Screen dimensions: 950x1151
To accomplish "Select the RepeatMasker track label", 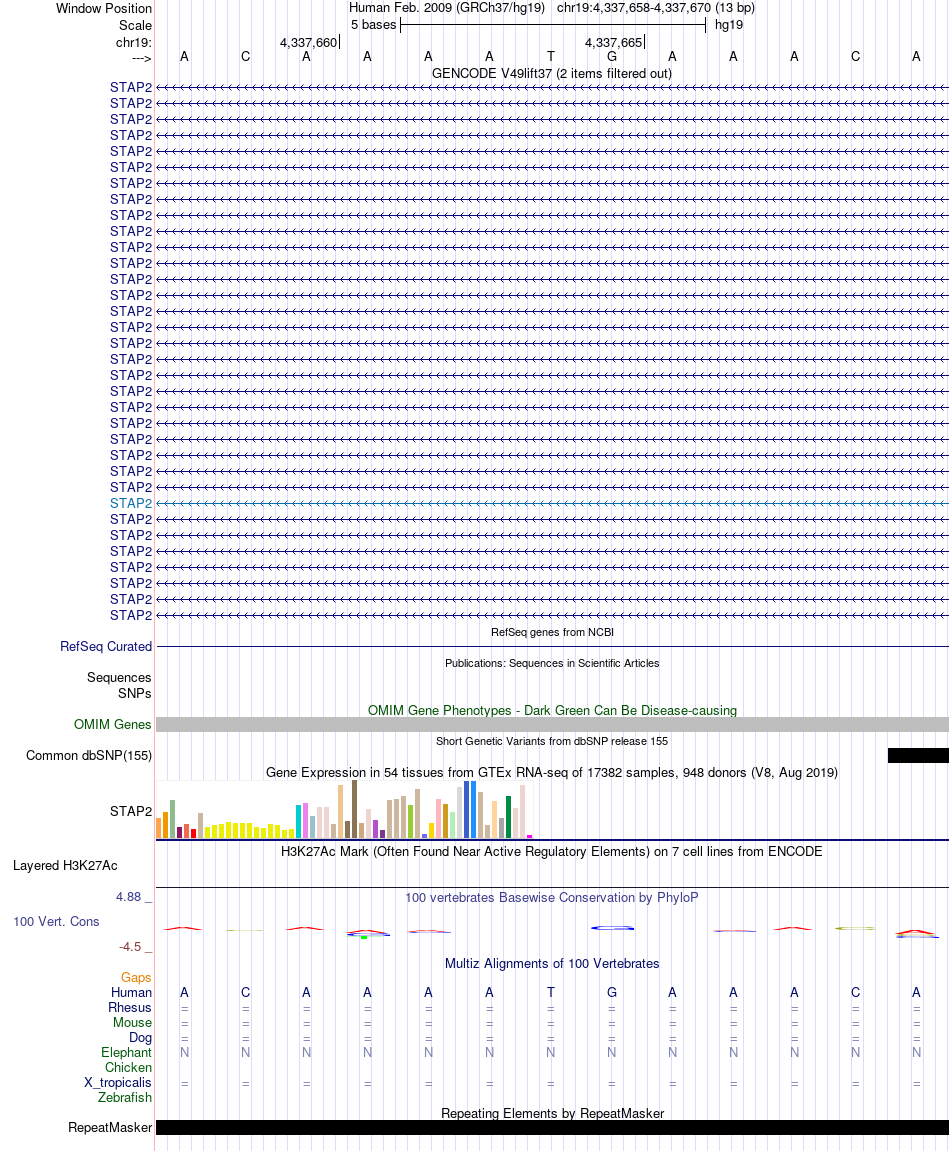I will pos(110,1128).
